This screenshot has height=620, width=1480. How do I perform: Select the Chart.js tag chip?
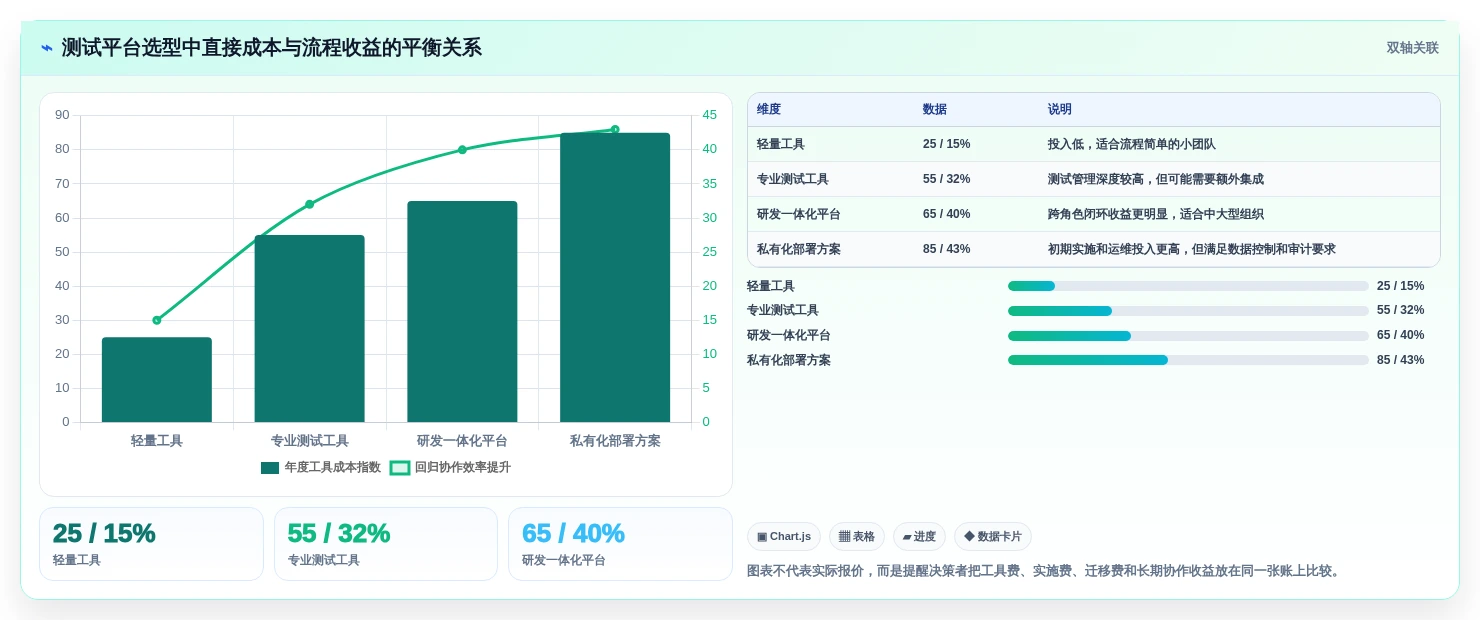pos(784,537)
